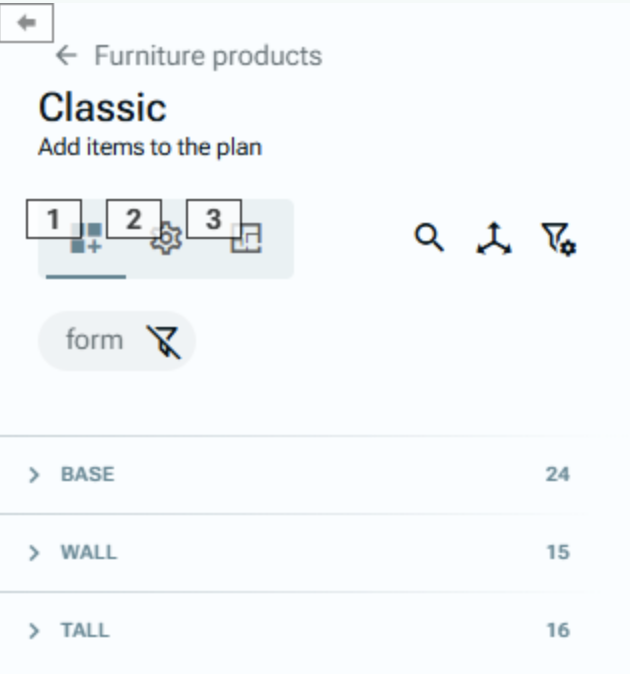Expand the WALL category chevron
Viewport: 630px width, 674px height.
[x=35, y=553]
